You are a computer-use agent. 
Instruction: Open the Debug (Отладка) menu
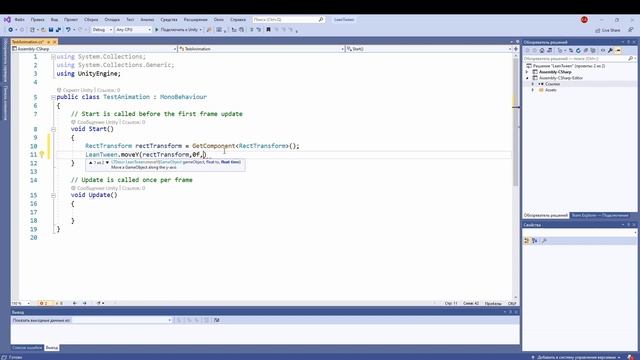click(x=112, y=20)
